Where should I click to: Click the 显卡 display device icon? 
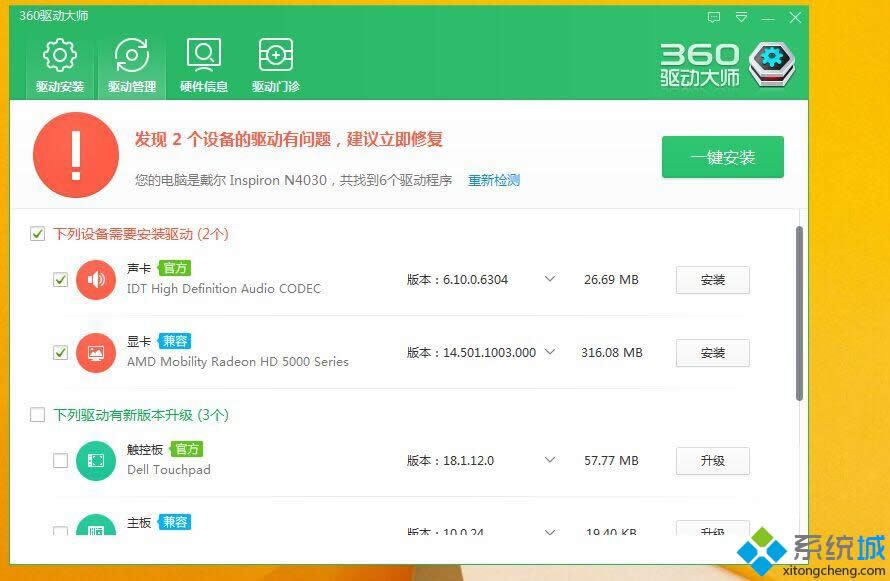pyautogui.click(x=96, y=353)
